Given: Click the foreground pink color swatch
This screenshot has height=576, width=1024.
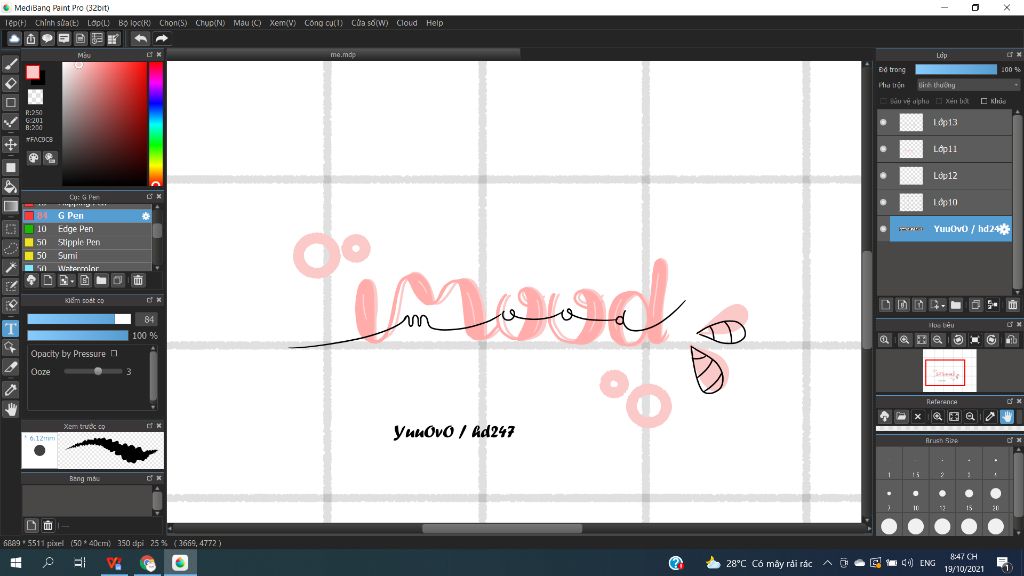Looking at the screenshot, I should pyautogui.click(x=33, y=72).
